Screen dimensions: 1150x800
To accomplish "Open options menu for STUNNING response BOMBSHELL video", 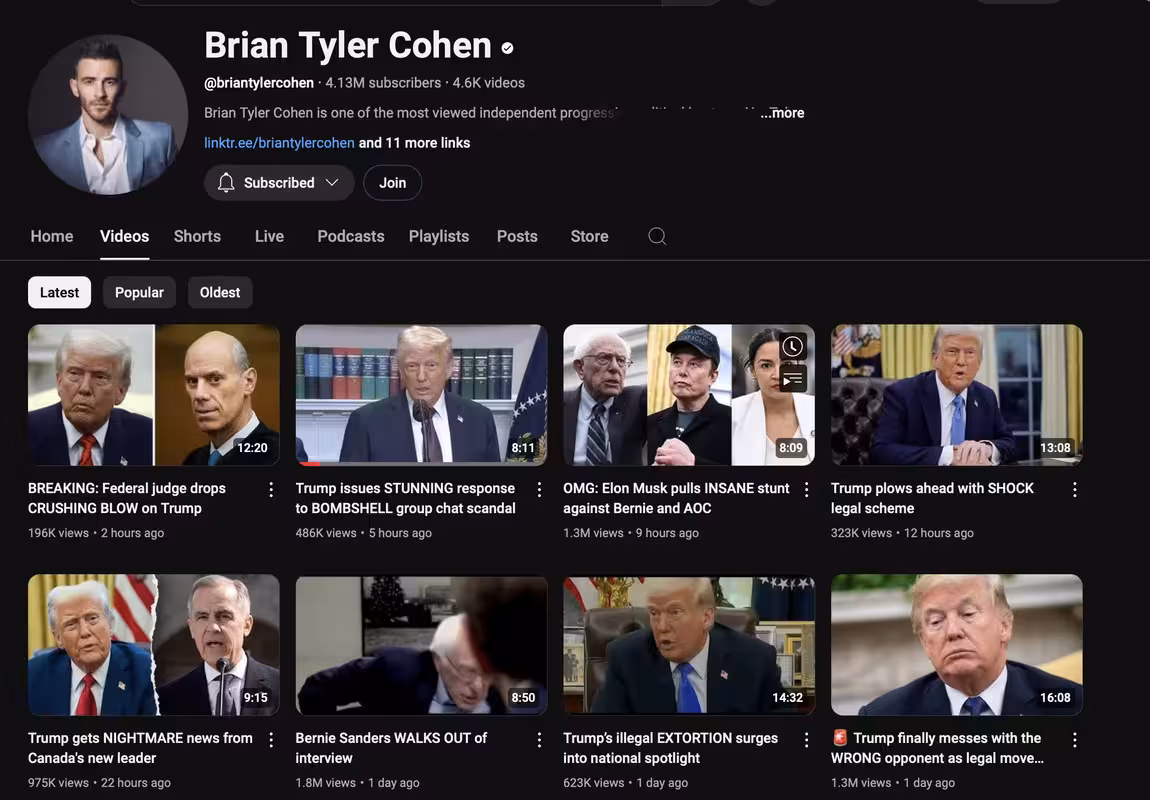I will [x=539, y=490].
